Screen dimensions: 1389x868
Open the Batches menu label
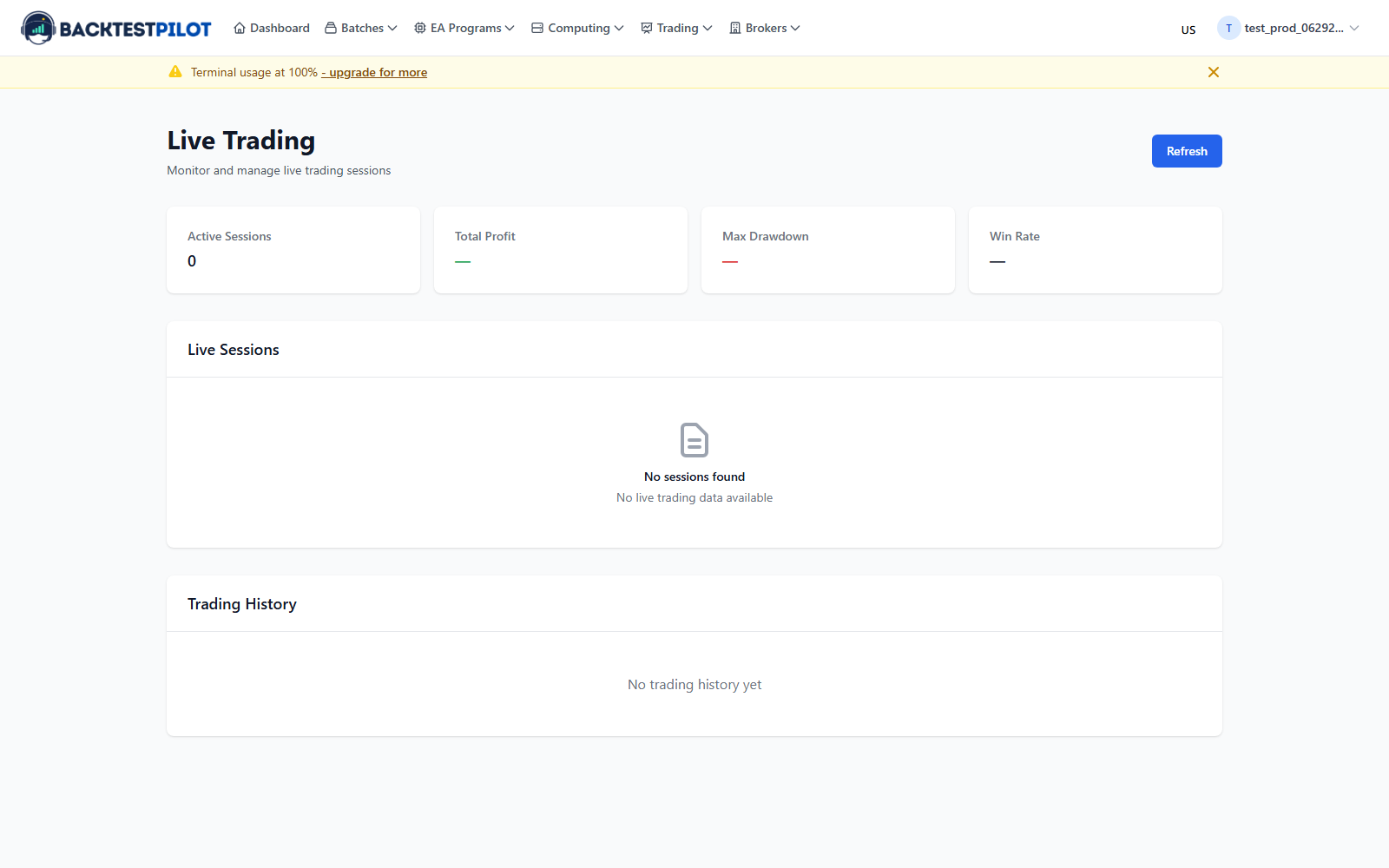[x=362, y=28]
